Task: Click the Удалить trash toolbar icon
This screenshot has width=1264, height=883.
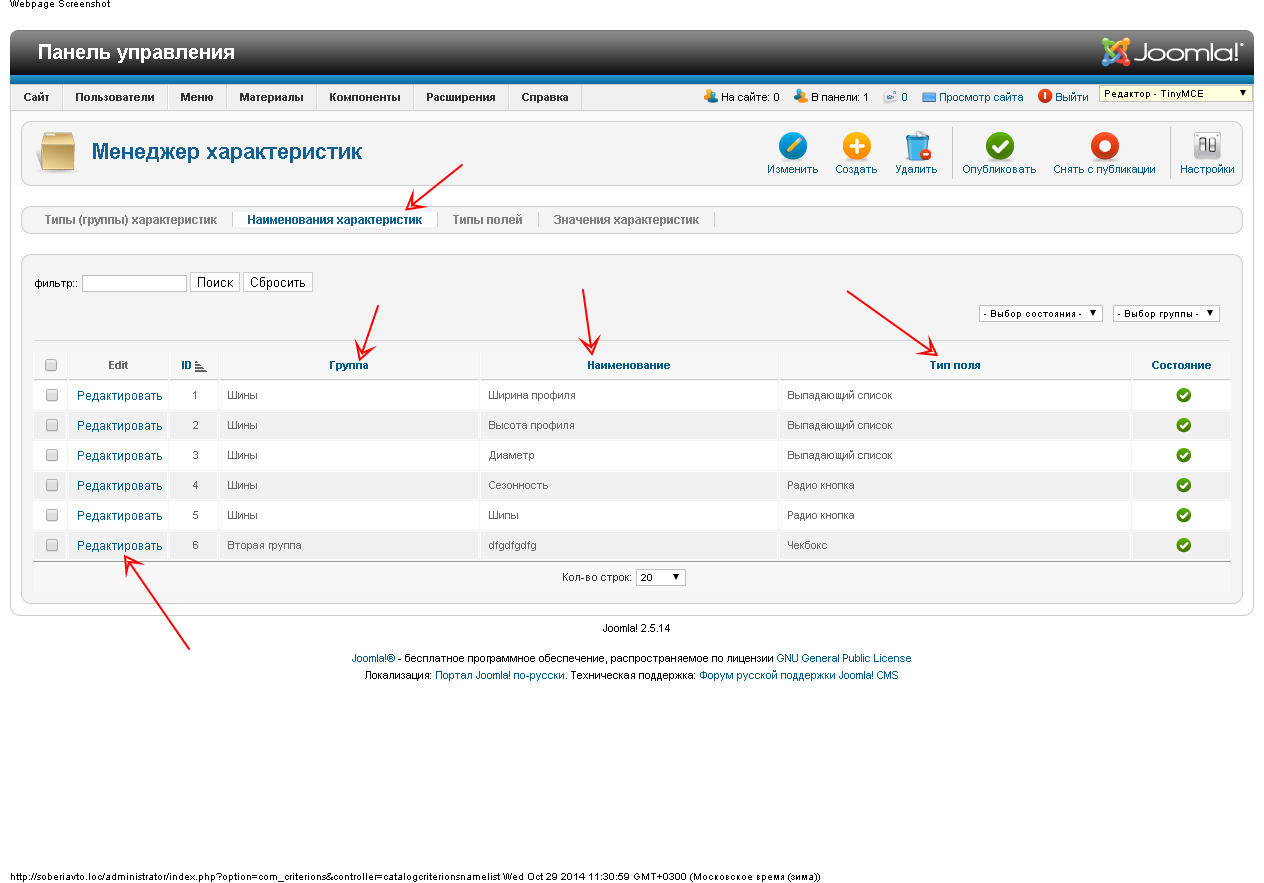Action: 917,146
